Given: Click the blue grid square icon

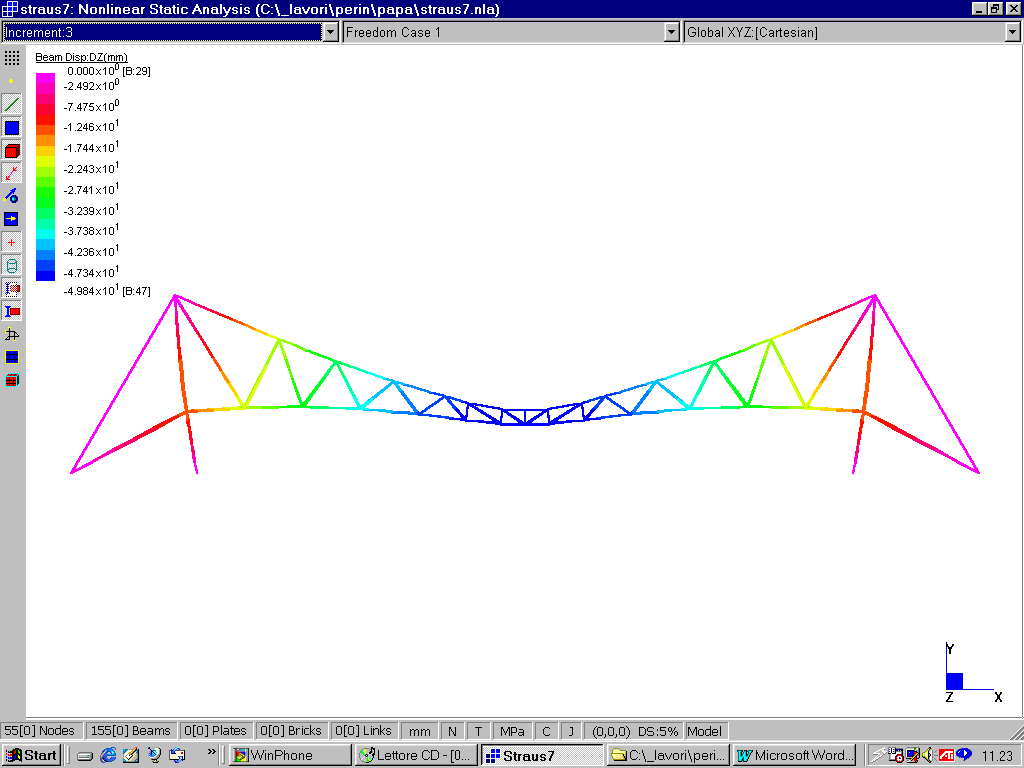Looking at the screenshot, I should click(x=12, y=357).
